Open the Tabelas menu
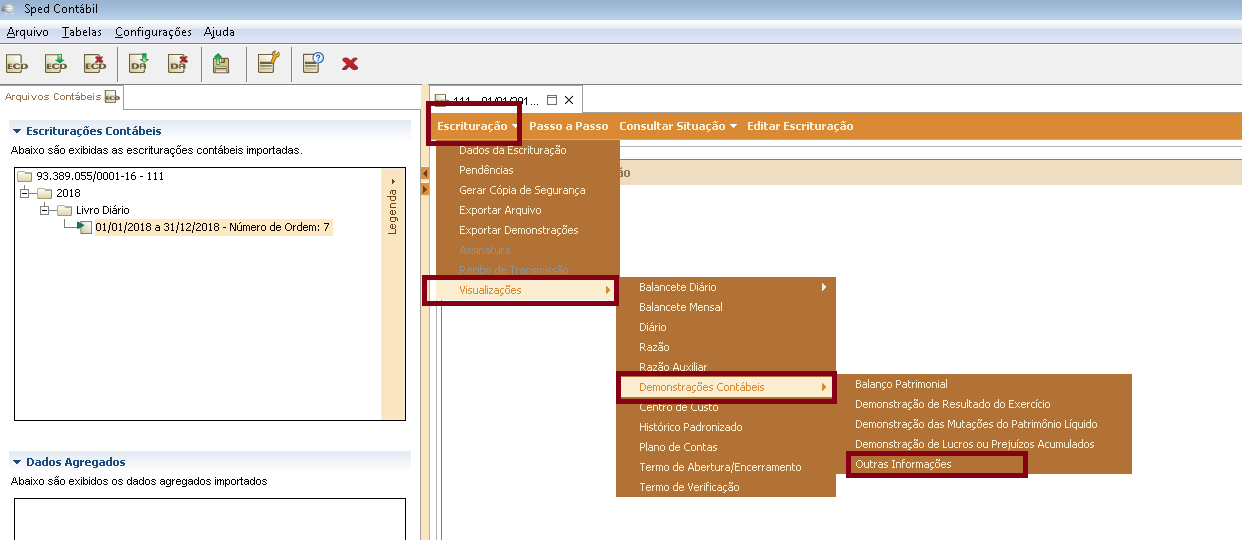1242x540 pixels. [x=82, y=32]
